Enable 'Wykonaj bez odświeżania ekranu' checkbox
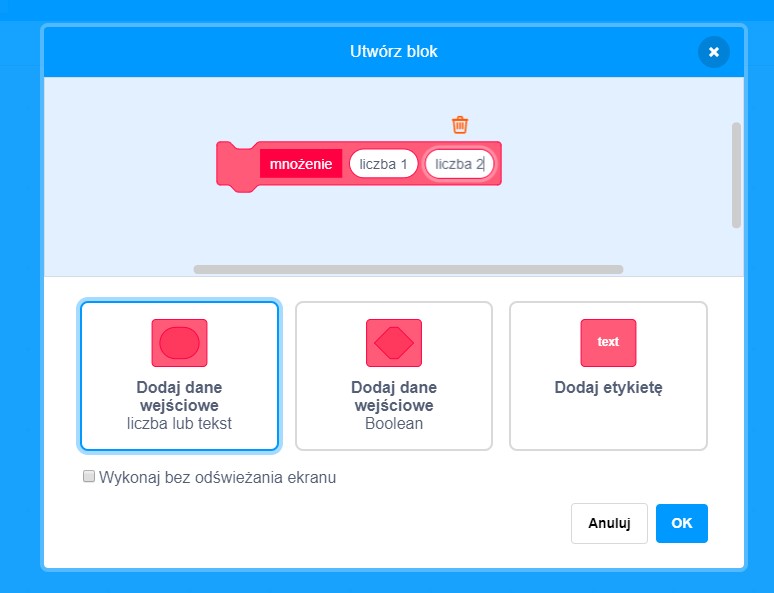 (89, 477)
